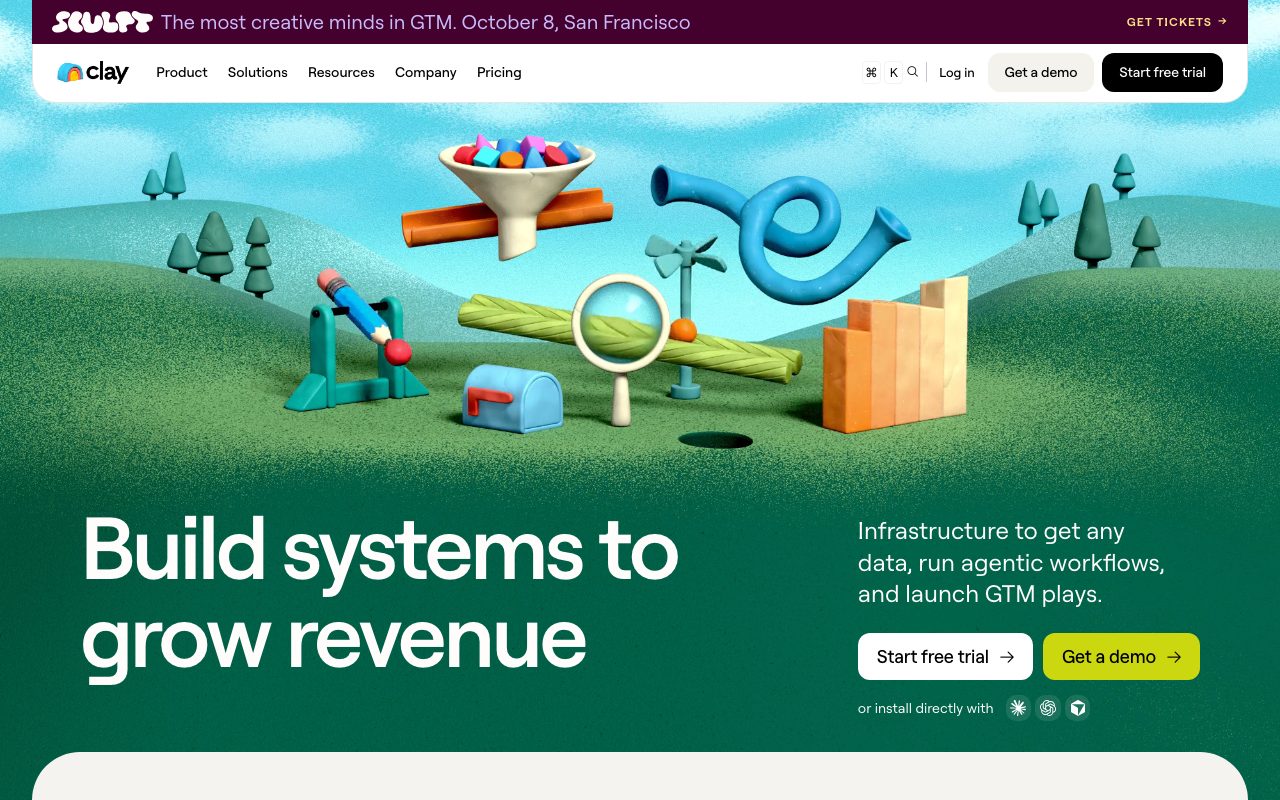1280x800 pixels.
Task: Open the Solutions menu
Action: click(258, 72)
